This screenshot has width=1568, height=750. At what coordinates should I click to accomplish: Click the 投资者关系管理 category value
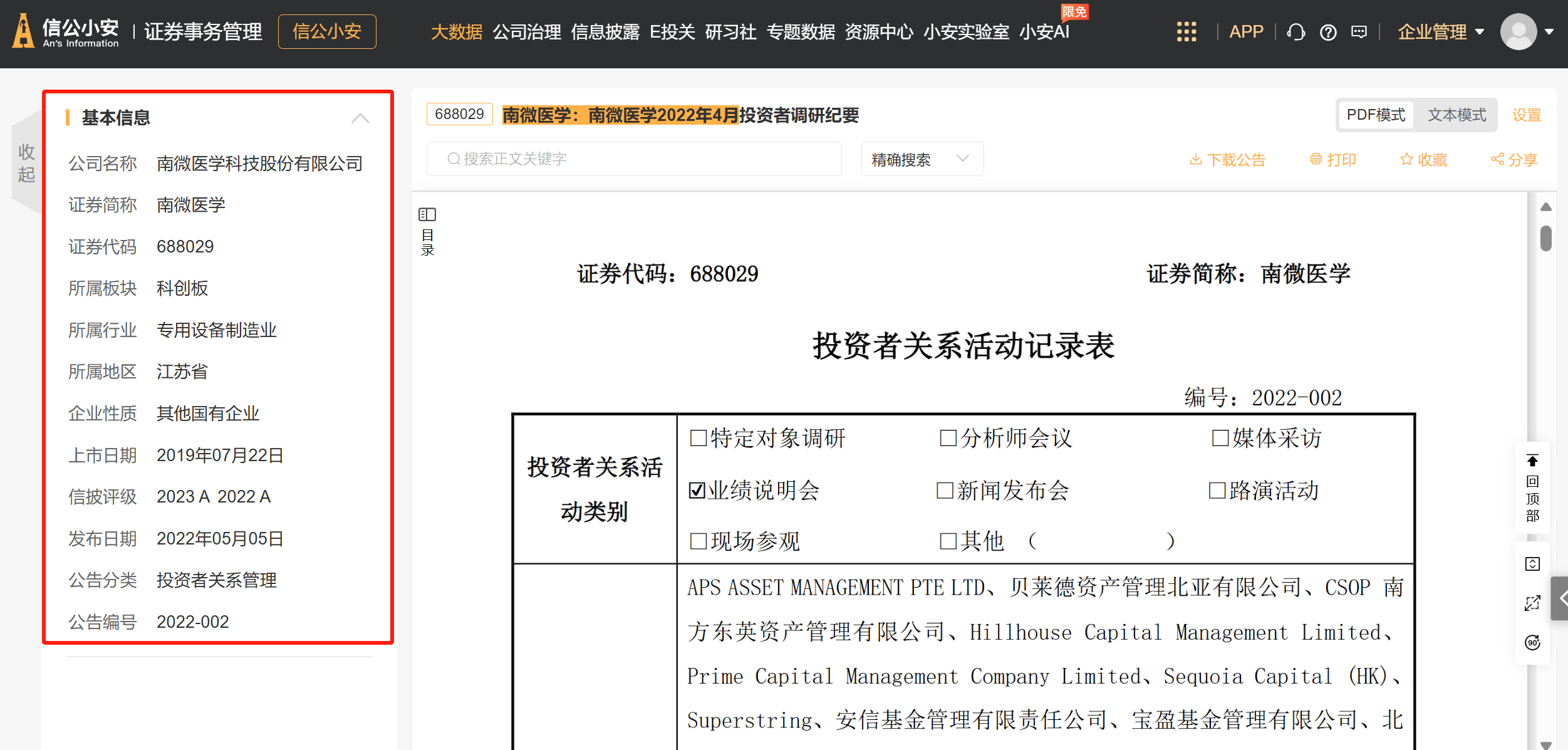(x=216, y=580)
